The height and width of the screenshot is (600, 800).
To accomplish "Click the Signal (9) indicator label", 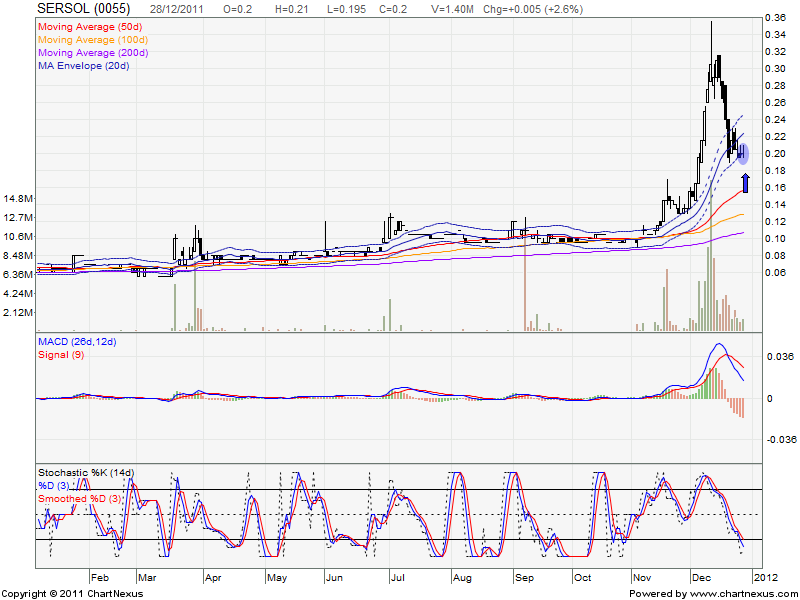I will pos(62,357).
